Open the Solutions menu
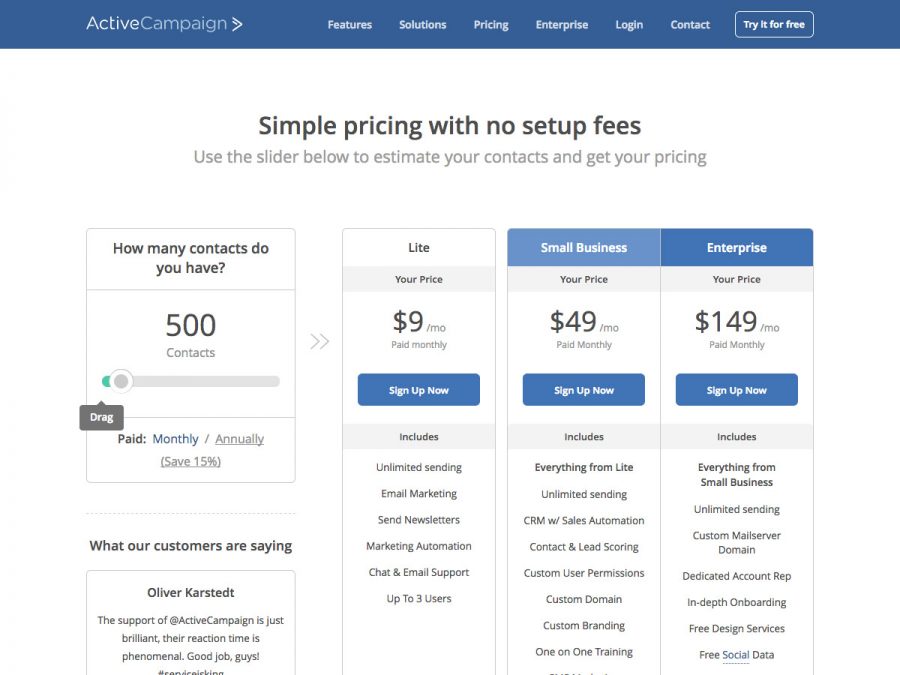The height and width of the screenshot is (675, 900). [x=422, y=24]
